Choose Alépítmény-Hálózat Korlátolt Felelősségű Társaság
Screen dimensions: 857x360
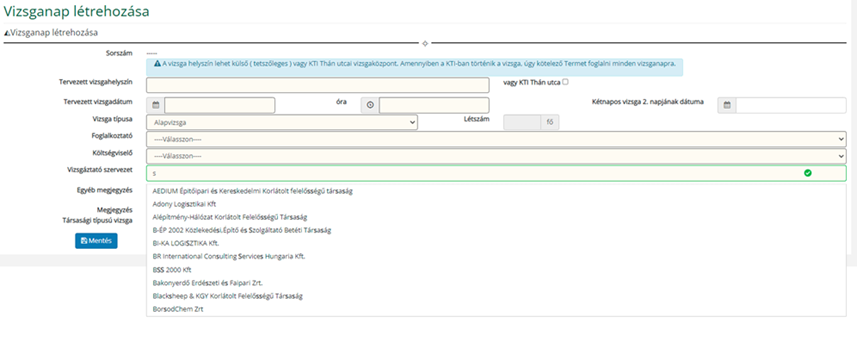click(496, 217)
